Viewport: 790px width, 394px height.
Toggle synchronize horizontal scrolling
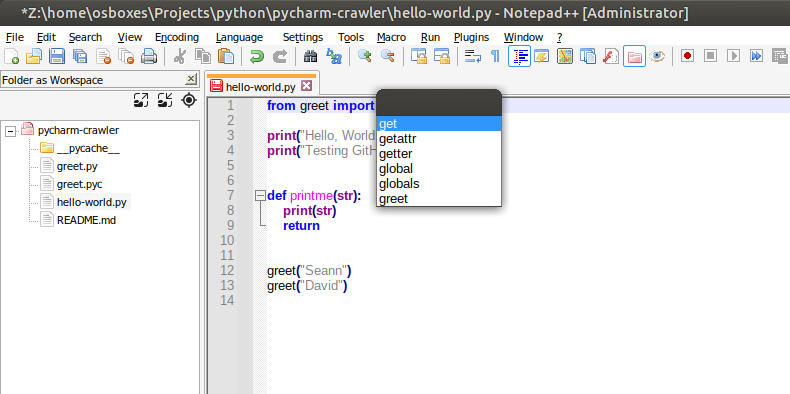coord(441,56)
